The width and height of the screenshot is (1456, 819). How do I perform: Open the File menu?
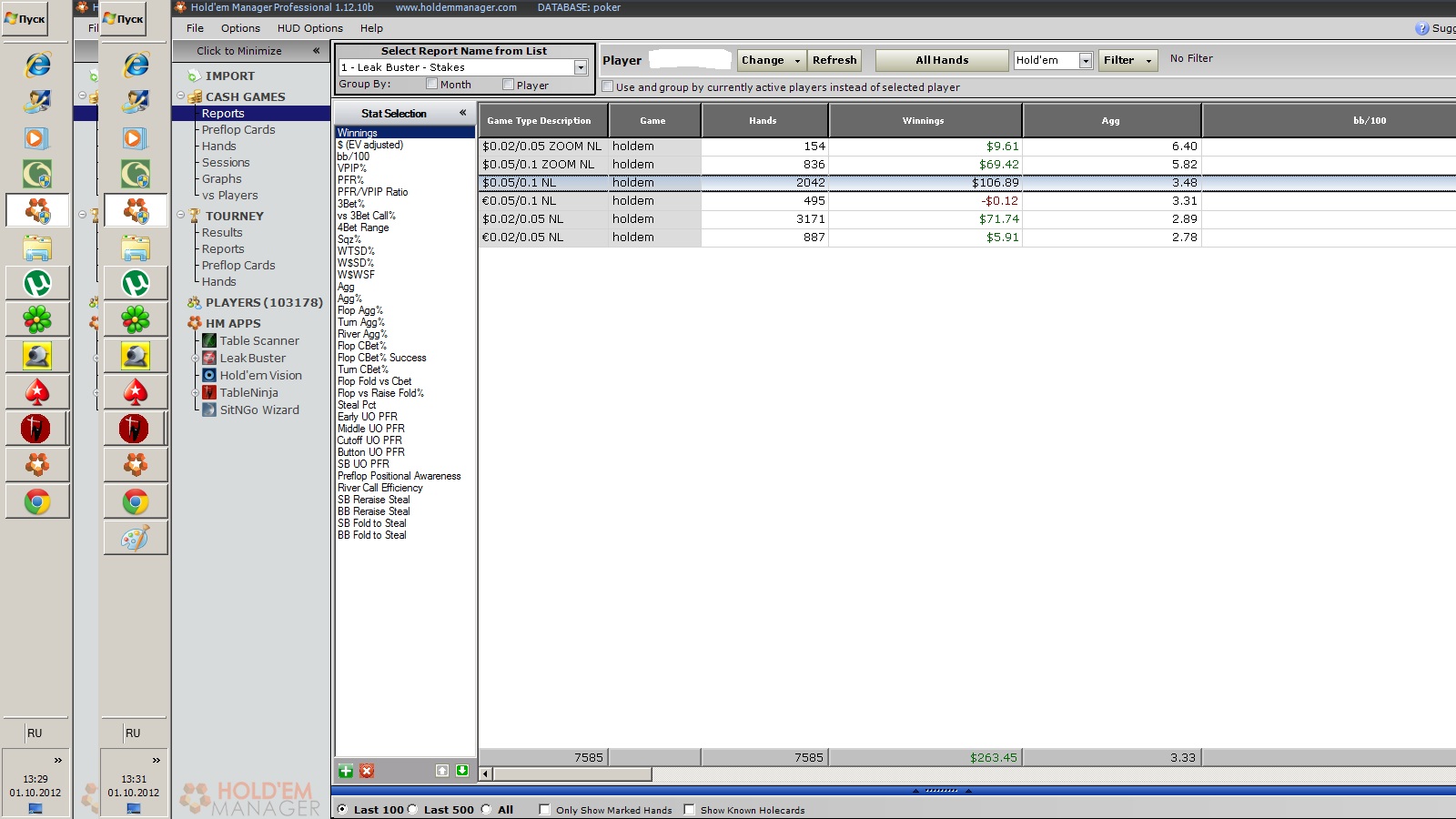click(195, 28)
